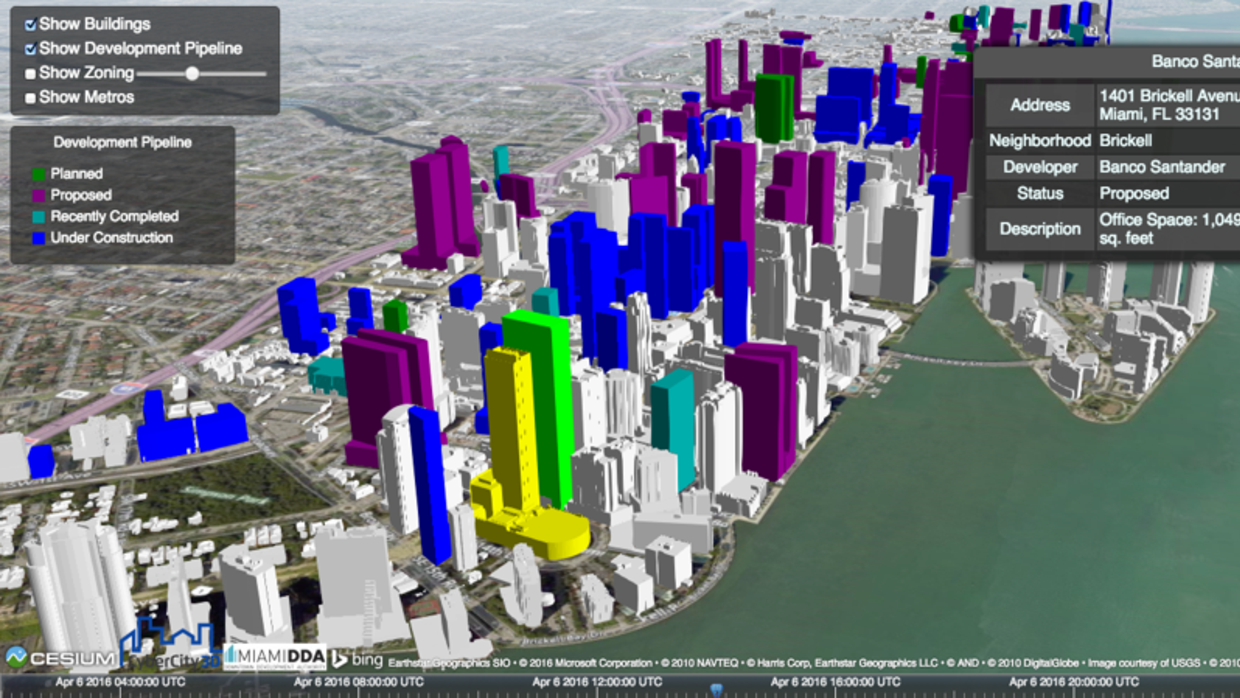The width and height of the screenshot is (1240, 698).
Task: Click the Cesium logo
Action: pyautogui.click(x=62, y=657)
